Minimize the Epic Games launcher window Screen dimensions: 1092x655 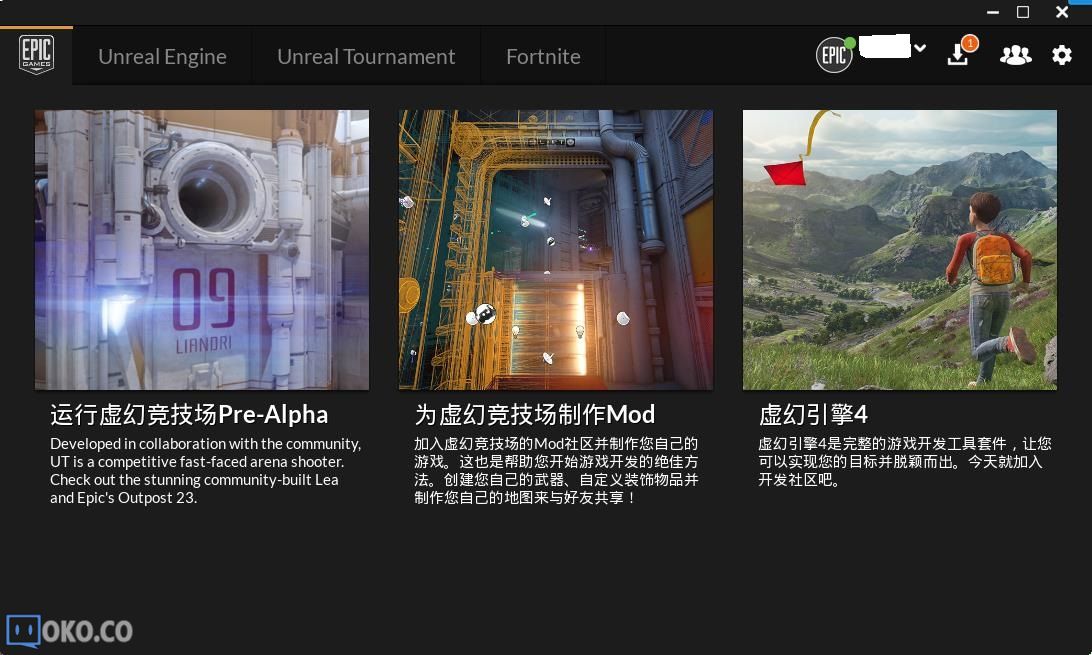[x=993, y=12]
